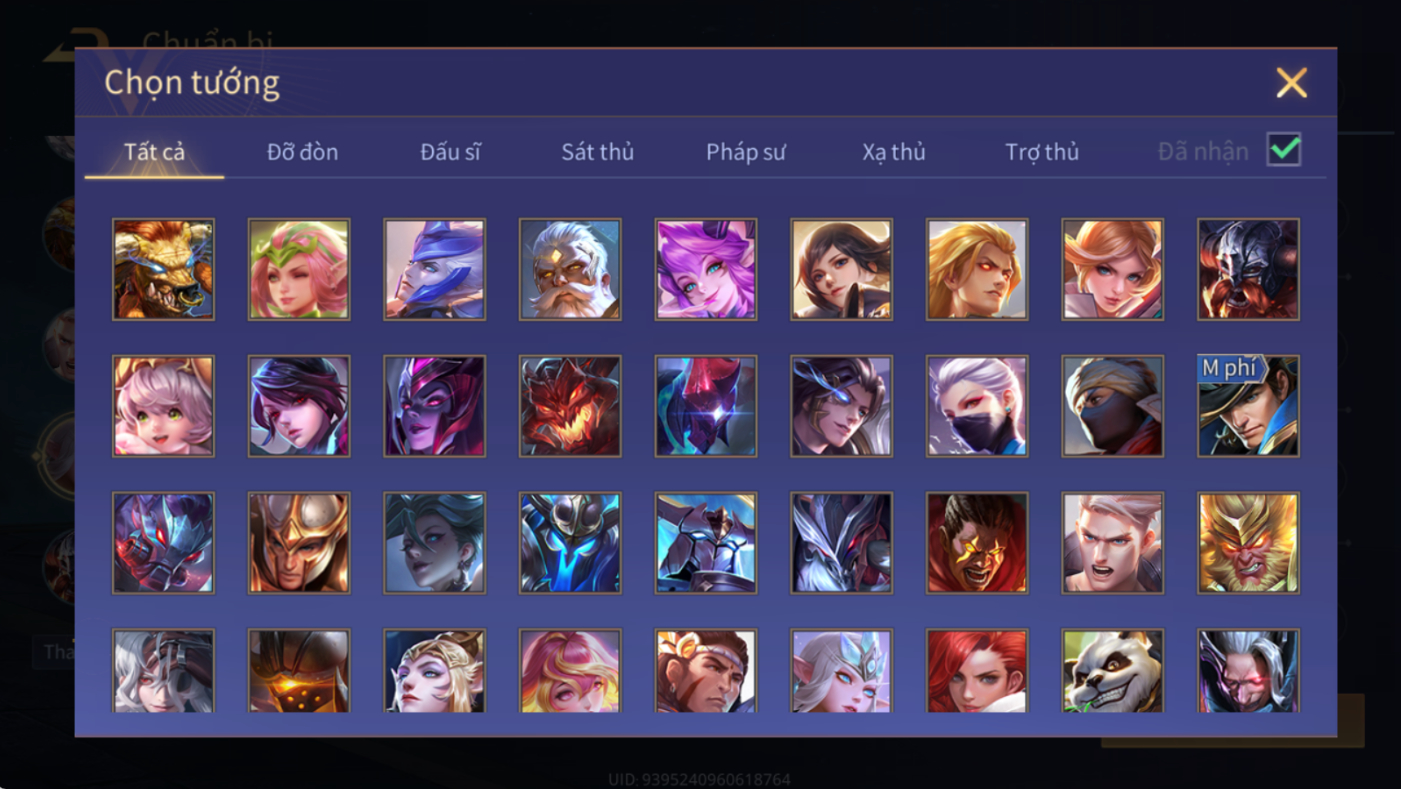Select the golden boar hero portrait
Screen dimensions: 1401x789
point(163,270)
